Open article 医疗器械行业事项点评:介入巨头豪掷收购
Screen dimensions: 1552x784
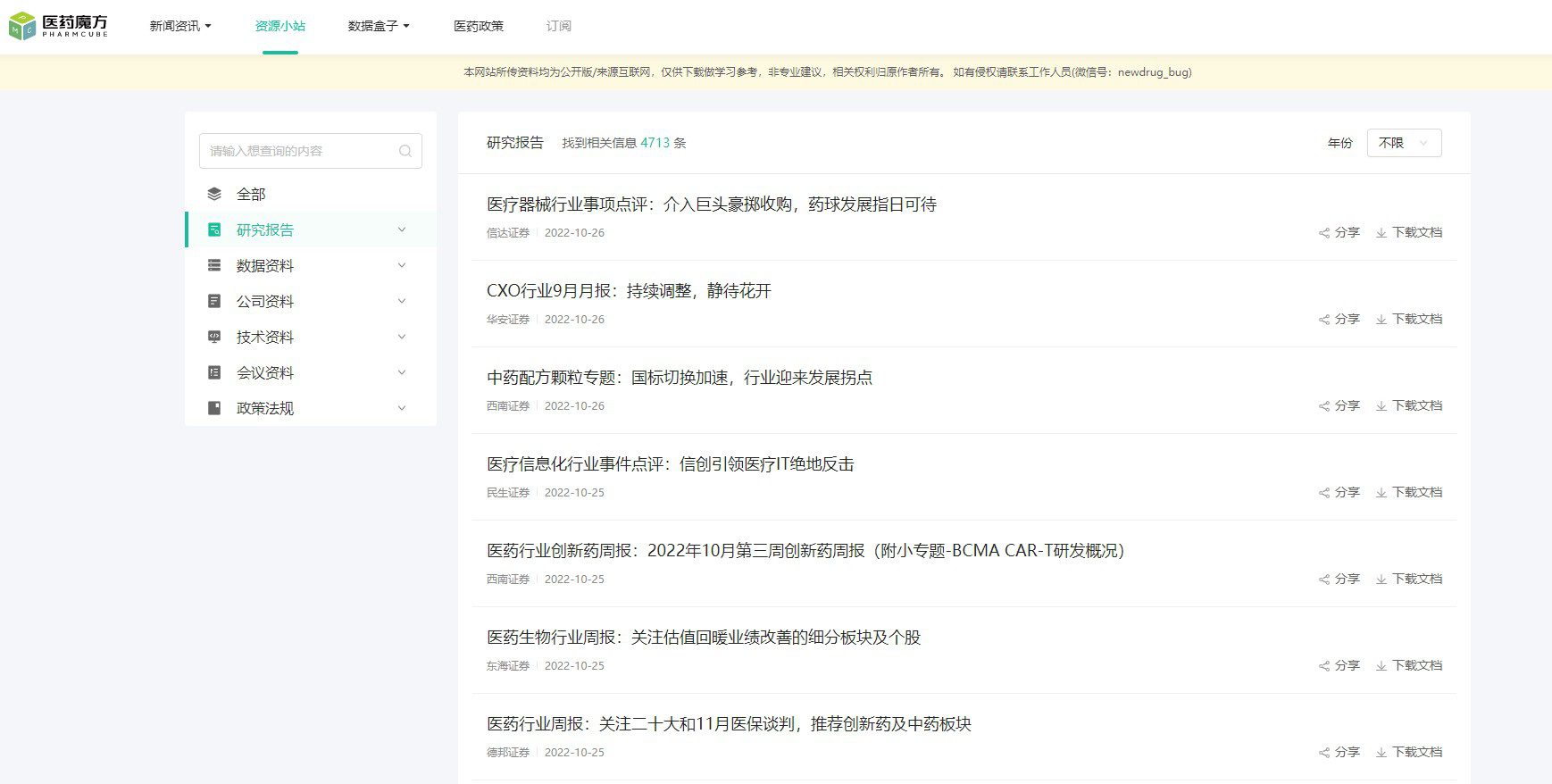click(712, 204)
